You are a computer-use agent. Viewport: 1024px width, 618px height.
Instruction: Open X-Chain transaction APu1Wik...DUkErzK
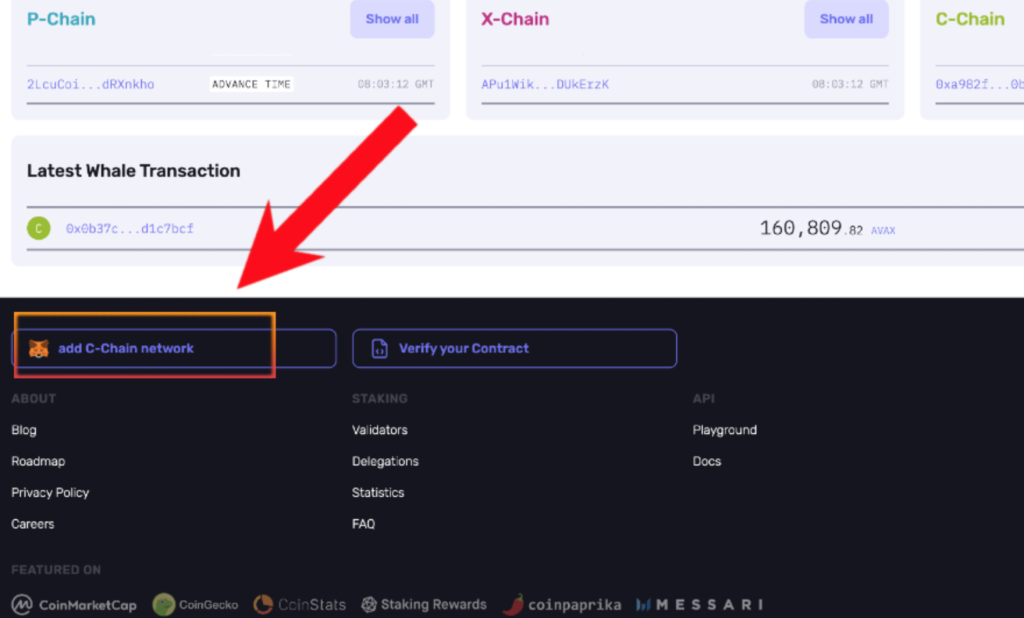545,84
